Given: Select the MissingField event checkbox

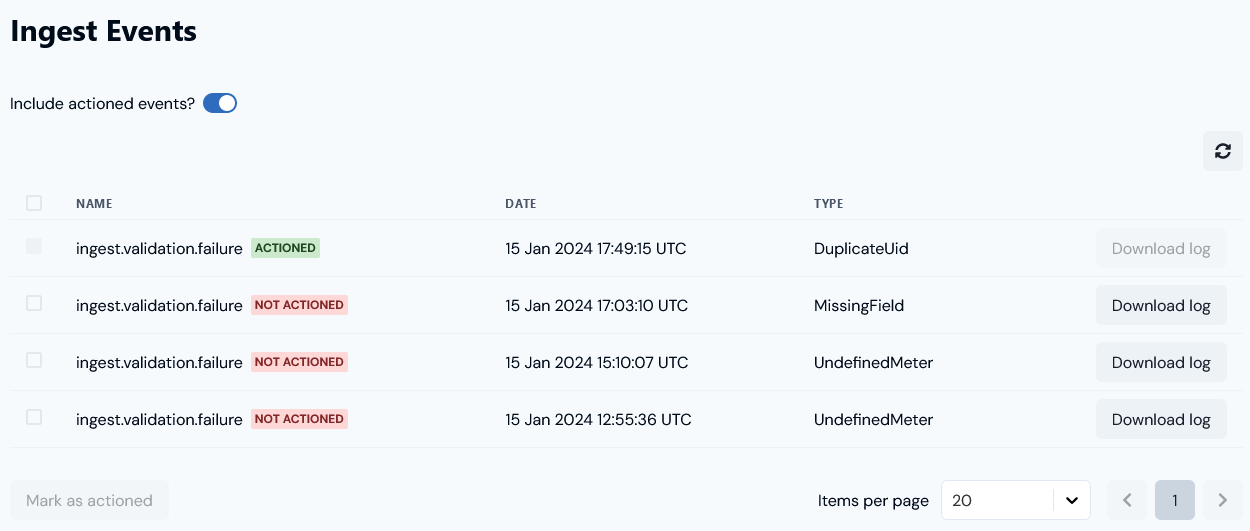Looking at the screenshot, I should [34, 303].
